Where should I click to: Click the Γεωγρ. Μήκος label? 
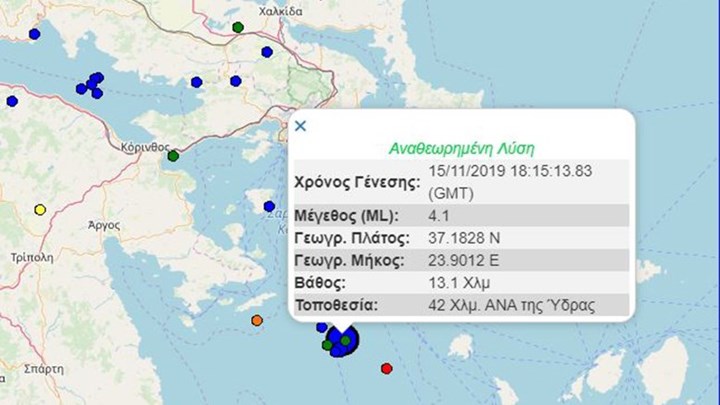[x=349, y=260]
